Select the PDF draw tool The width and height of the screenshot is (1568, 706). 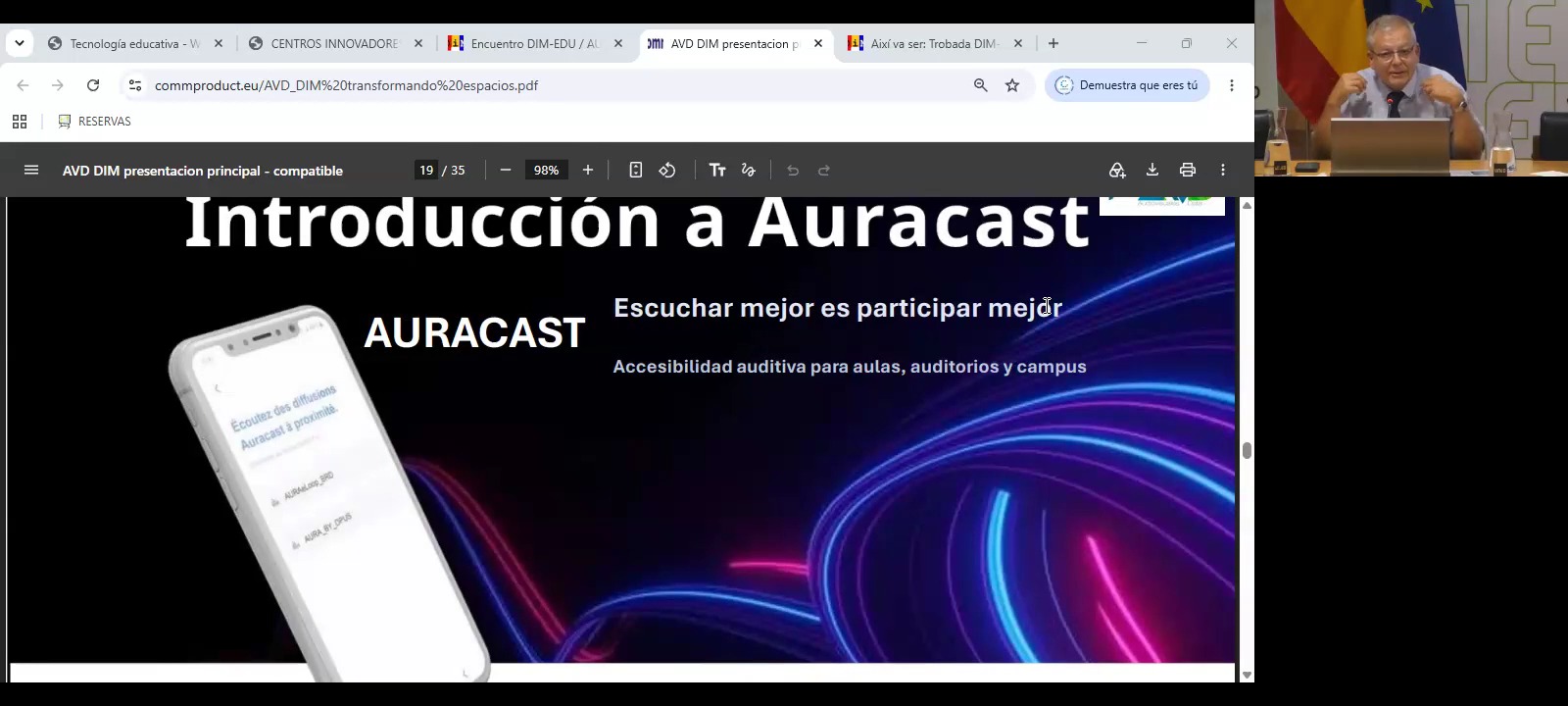[x=749, y=170]
